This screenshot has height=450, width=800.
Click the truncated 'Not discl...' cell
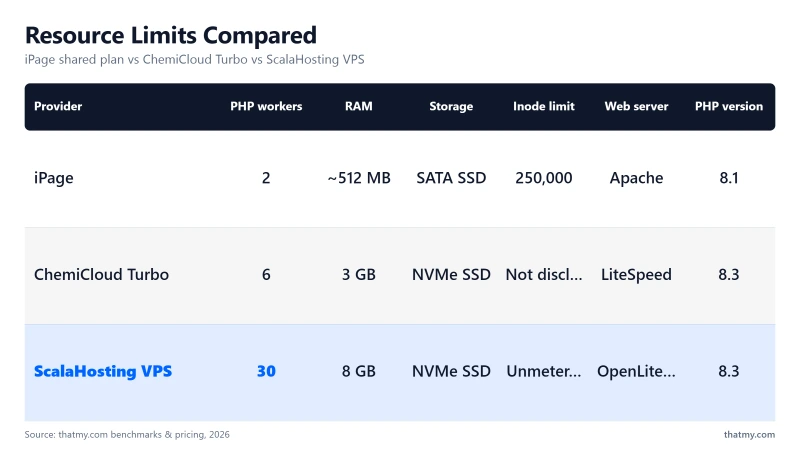point(544,274)
